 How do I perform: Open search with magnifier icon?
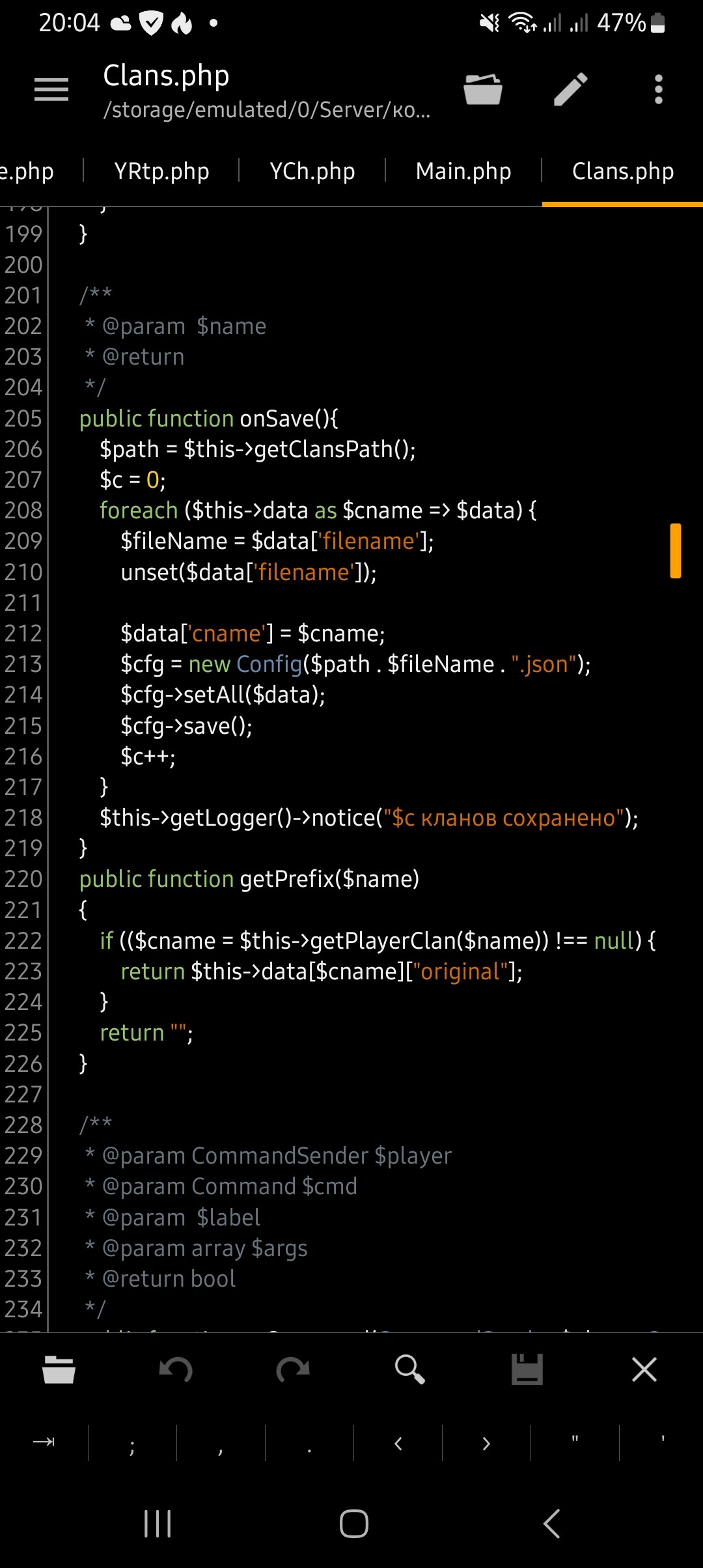pyautogui.click(x=410, y=1369)
